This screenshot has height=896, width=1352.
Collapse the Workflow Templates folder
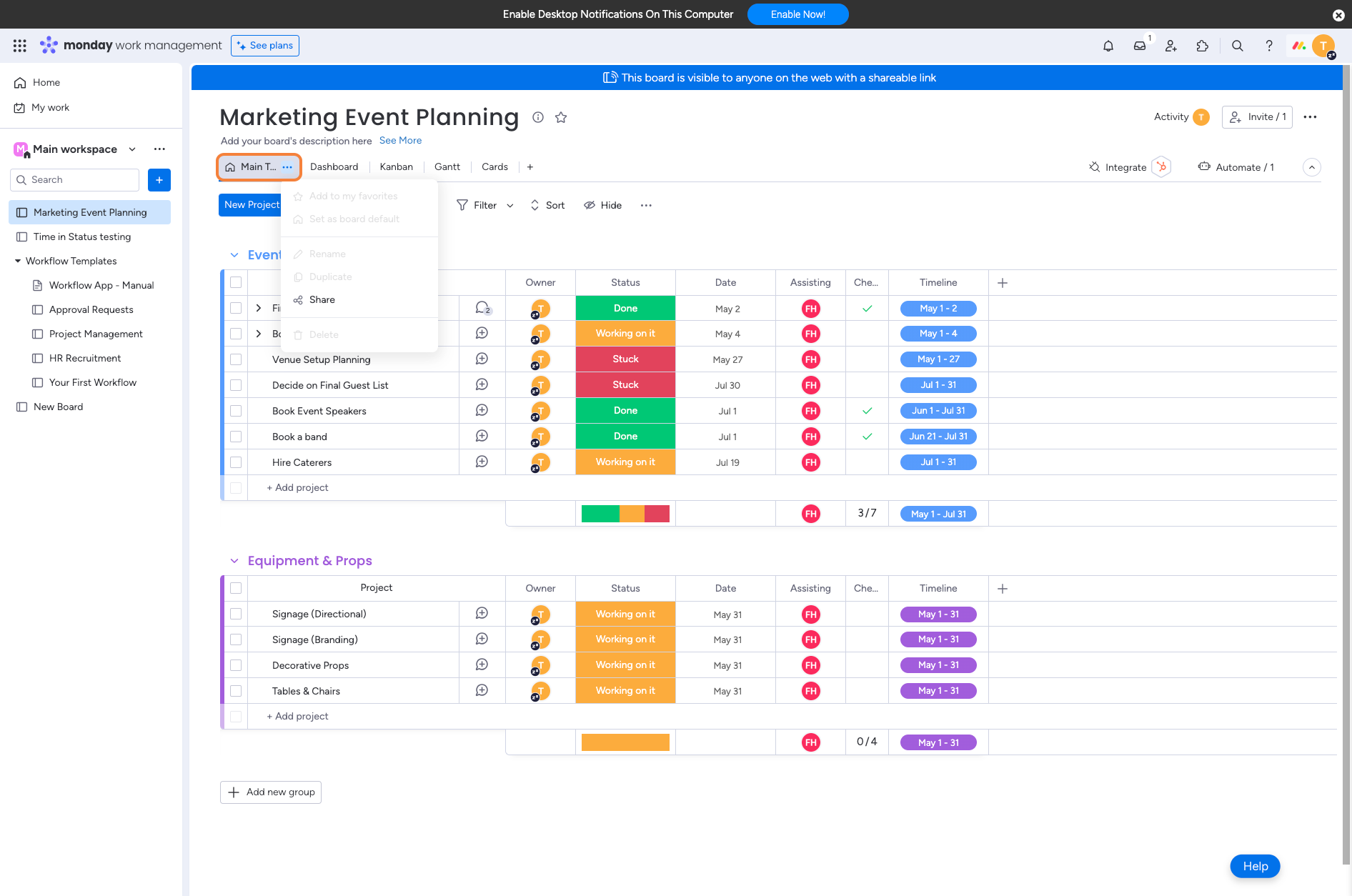[18, 261]
